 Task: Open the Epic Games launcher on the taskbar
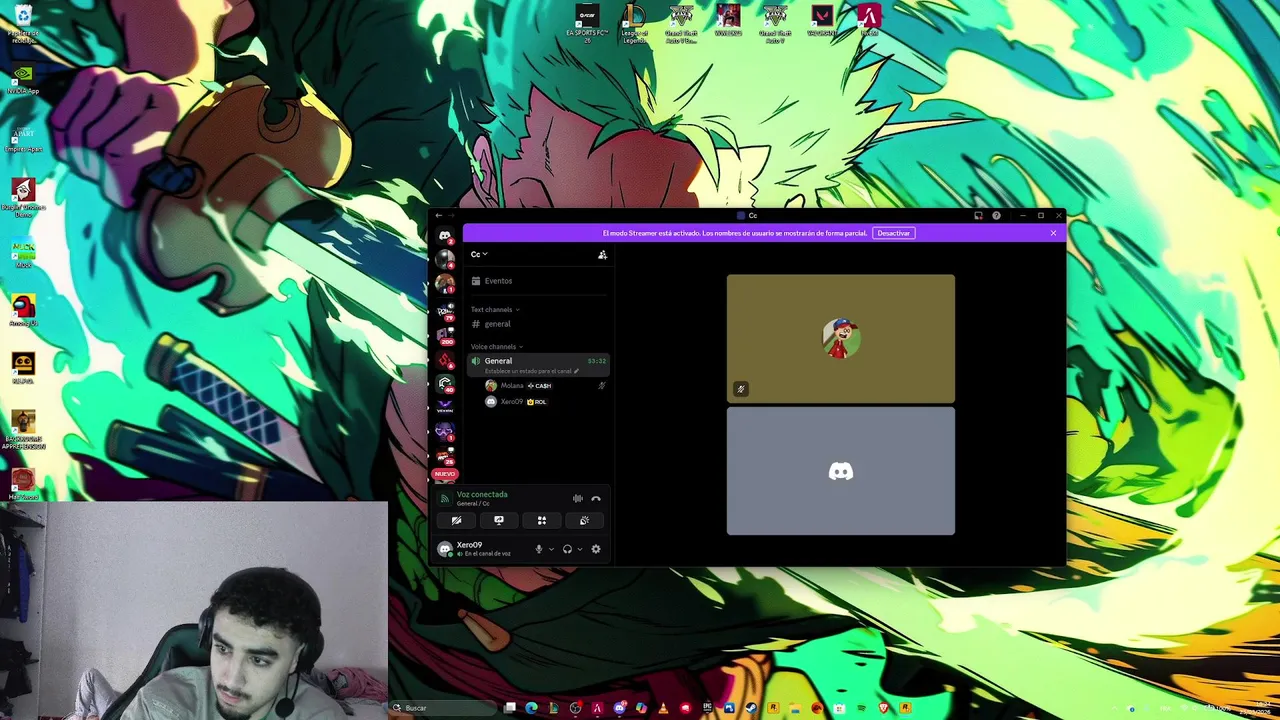click(x=707, y=708)
